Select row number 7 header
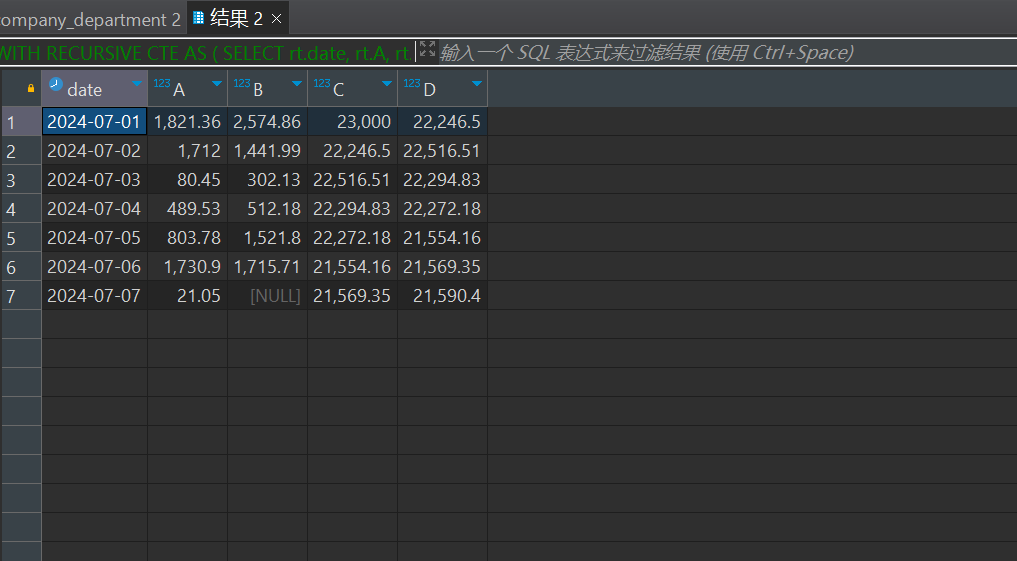1017x561 pixels. click(x=21, y=296)
